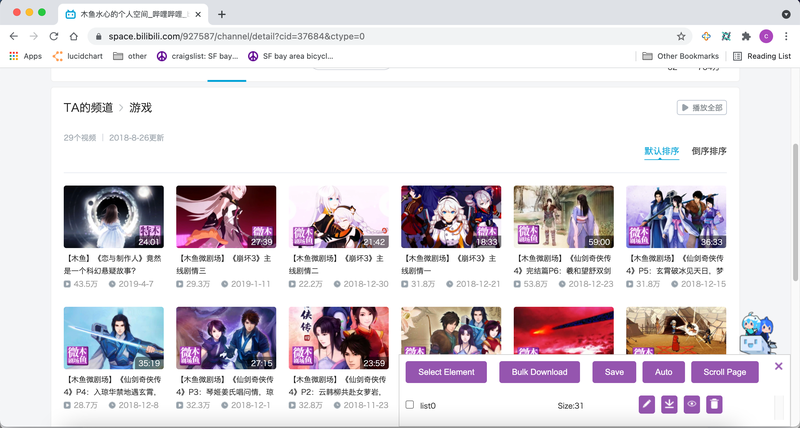
Task: Click TA的频道 breadcrumb link
Action: pos(88,108)
